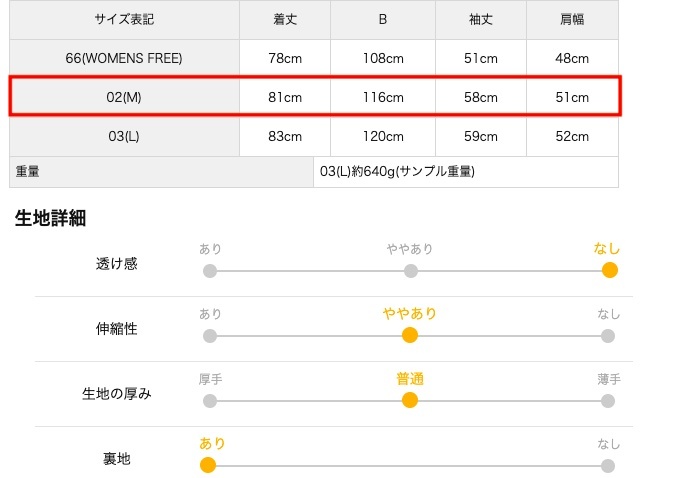
Task: Click the 肩幅 column header
Action: coord(572,19)
